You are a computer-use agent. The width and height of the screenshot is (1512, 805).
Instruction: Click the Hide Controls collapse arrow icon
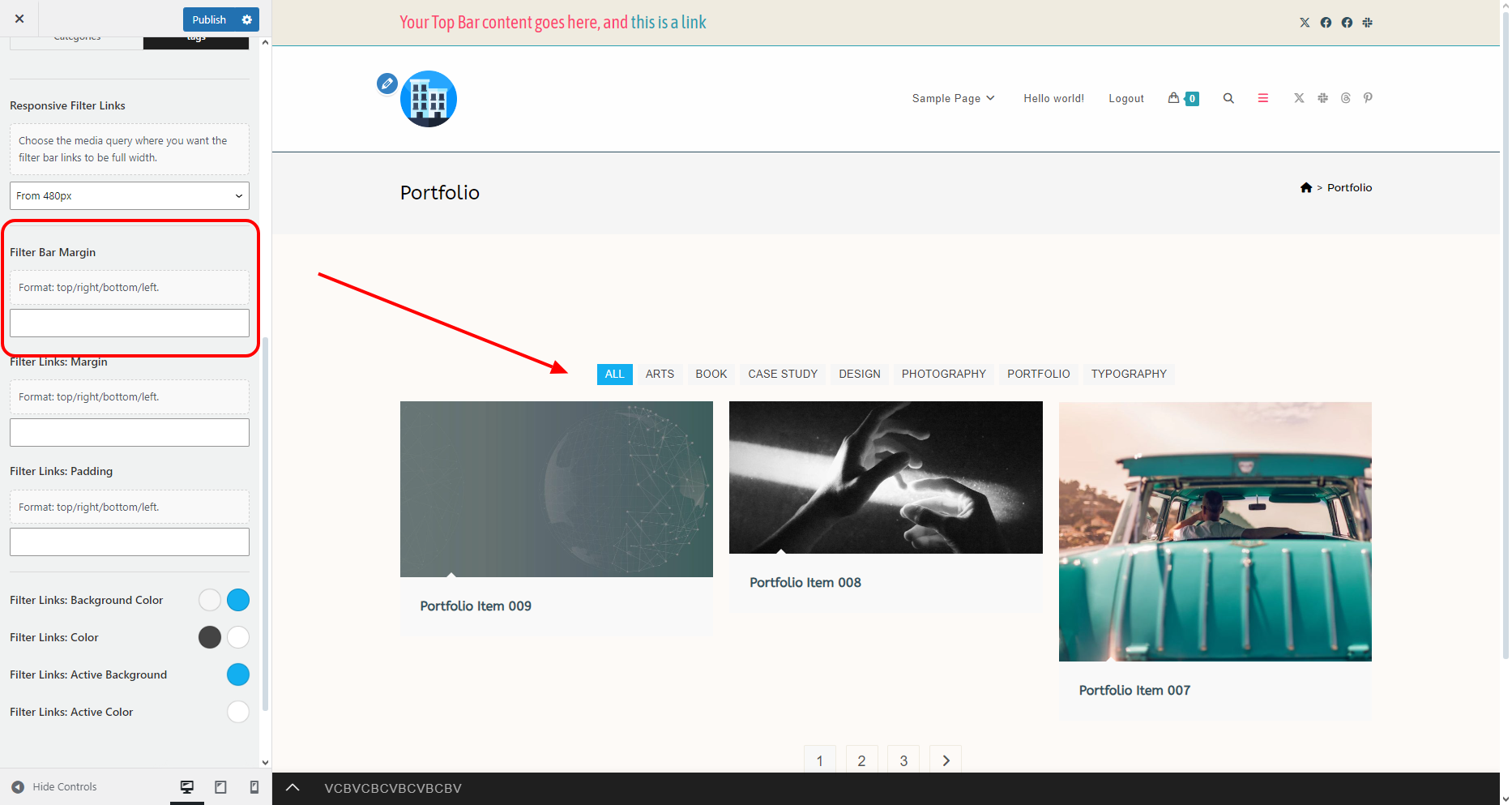[18, 786]
